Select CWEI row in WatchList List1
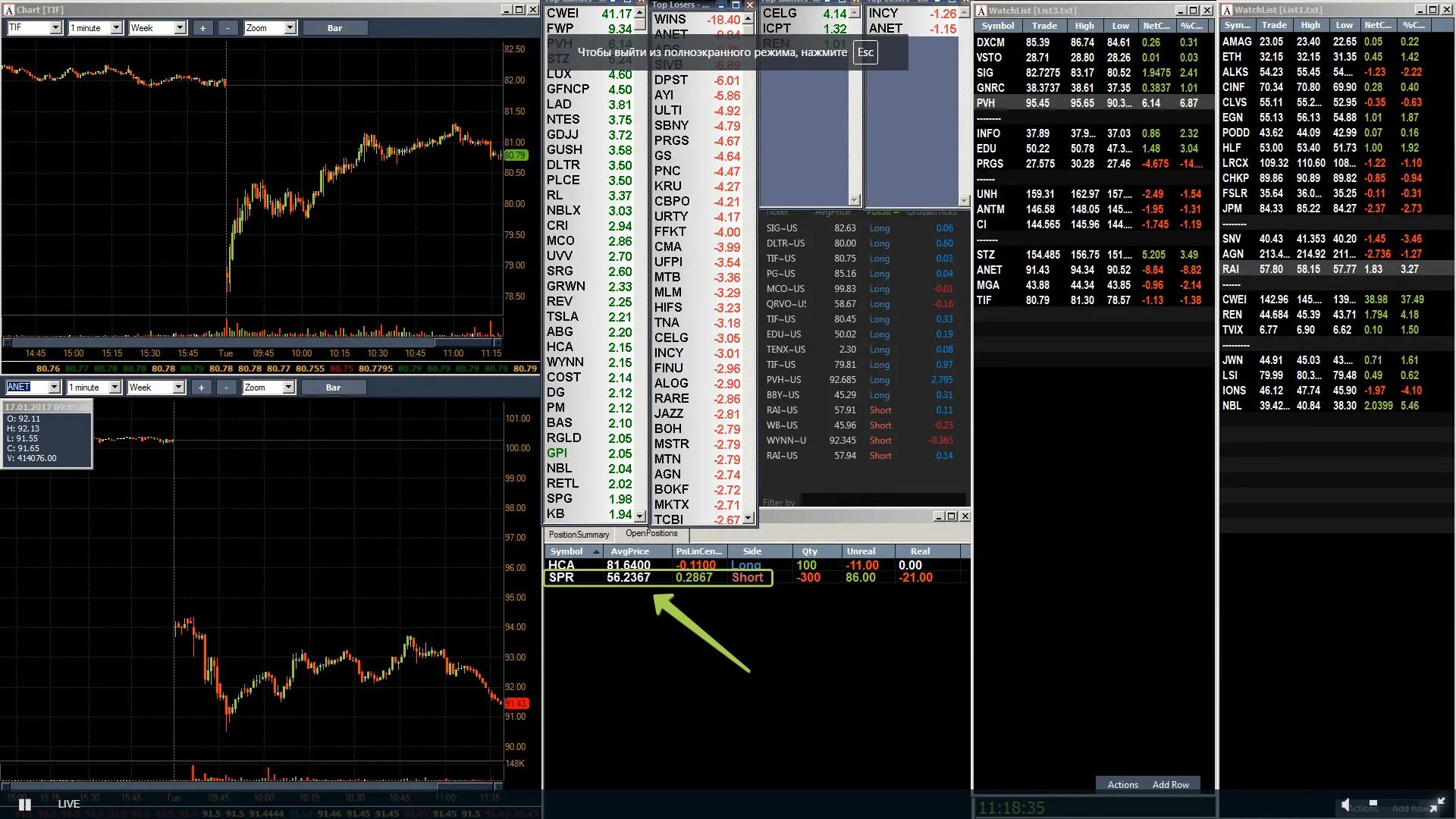 (1337, 300)
